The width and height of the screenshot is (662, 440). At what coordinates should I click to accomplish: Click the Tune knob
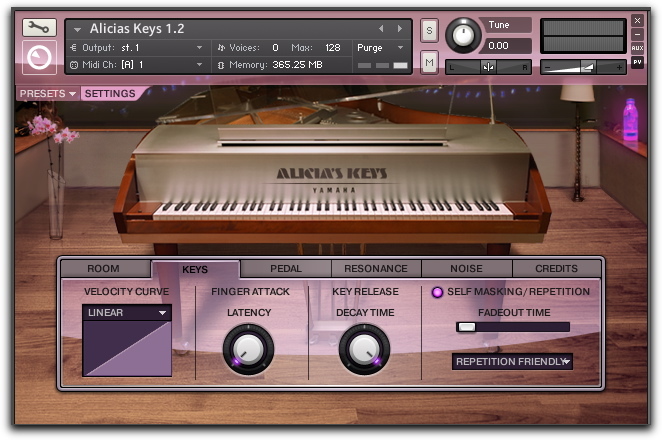point(463,35)
